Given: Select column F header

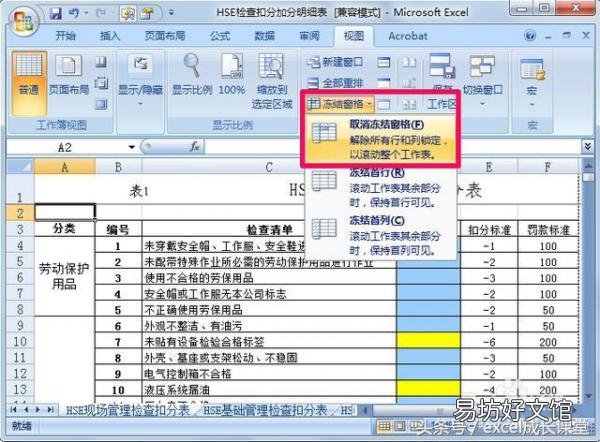Looking at the screenshot, I should tap(548, 167).
